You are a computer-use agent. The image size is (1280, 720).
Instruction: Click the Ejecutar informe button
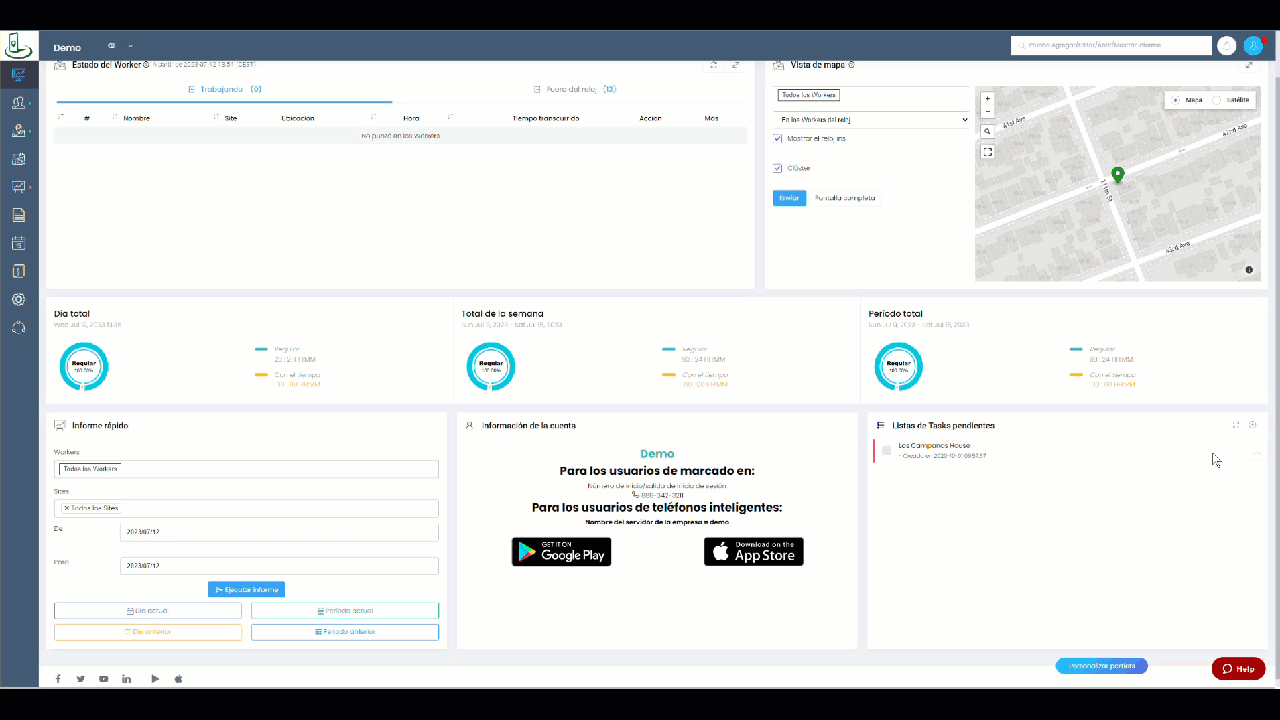(x=246, y=589)
